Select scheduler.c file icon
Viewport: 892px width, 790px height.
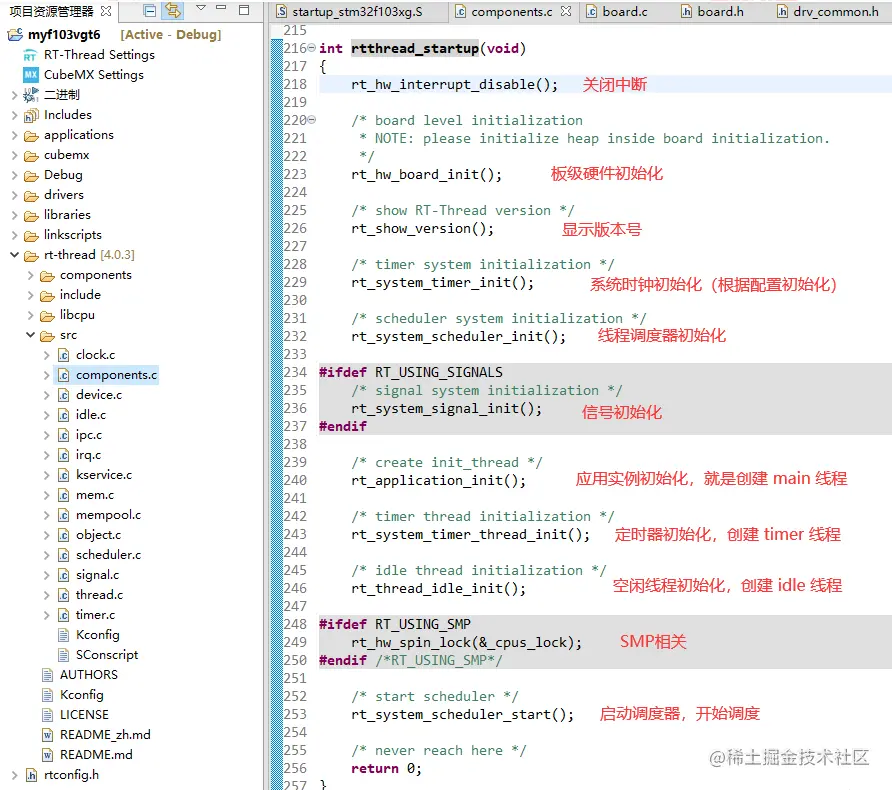(64, 555)
